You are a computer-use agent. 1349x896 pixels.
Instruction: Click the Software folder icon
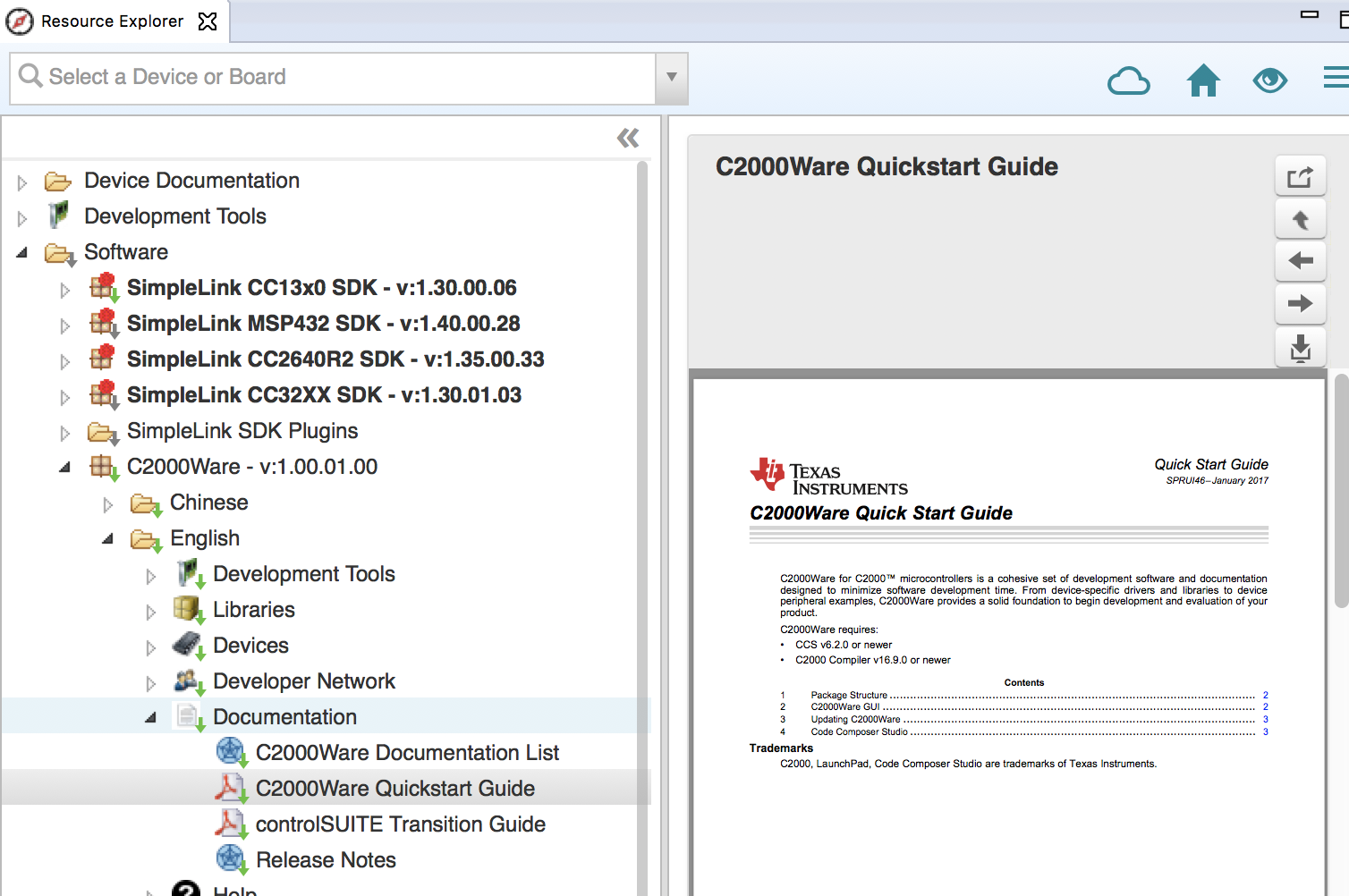(60, 254)
